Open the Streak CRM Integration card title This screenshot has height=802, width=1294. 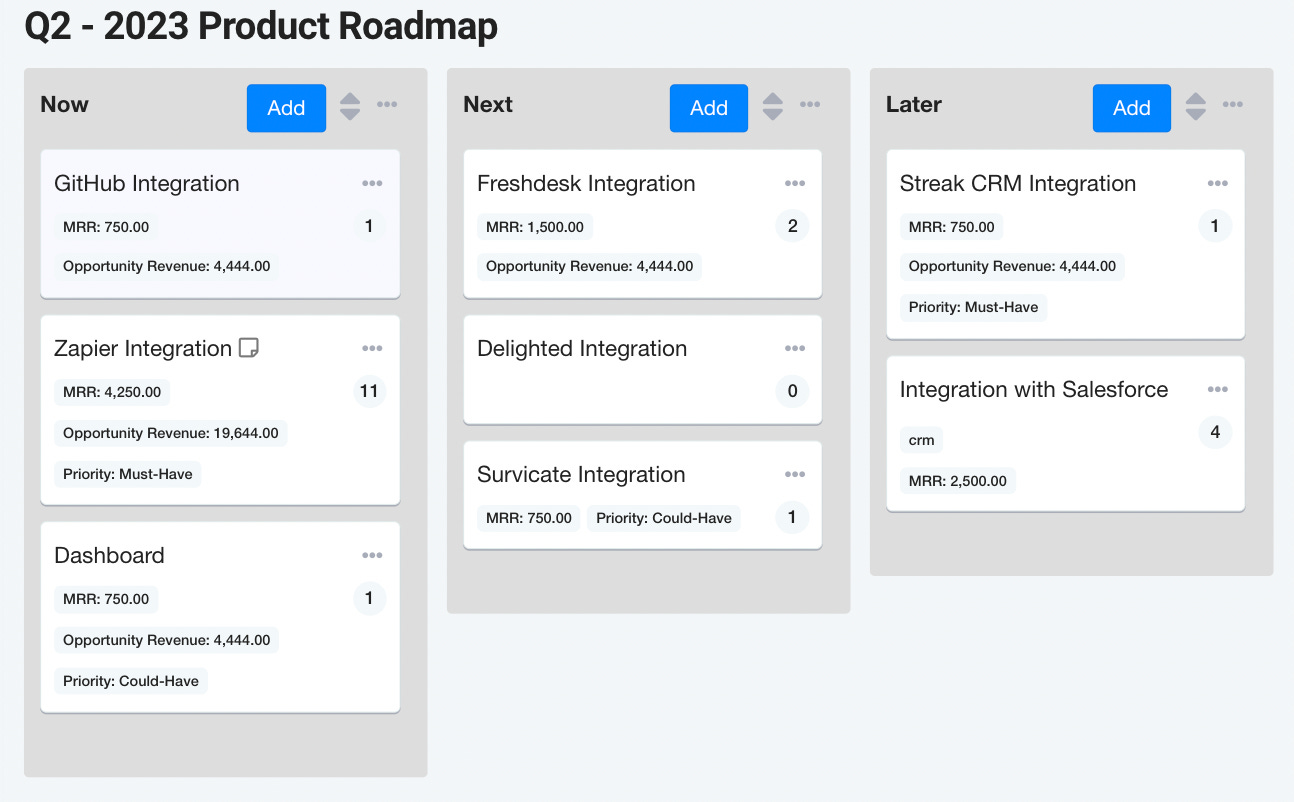coord(1018,183)
